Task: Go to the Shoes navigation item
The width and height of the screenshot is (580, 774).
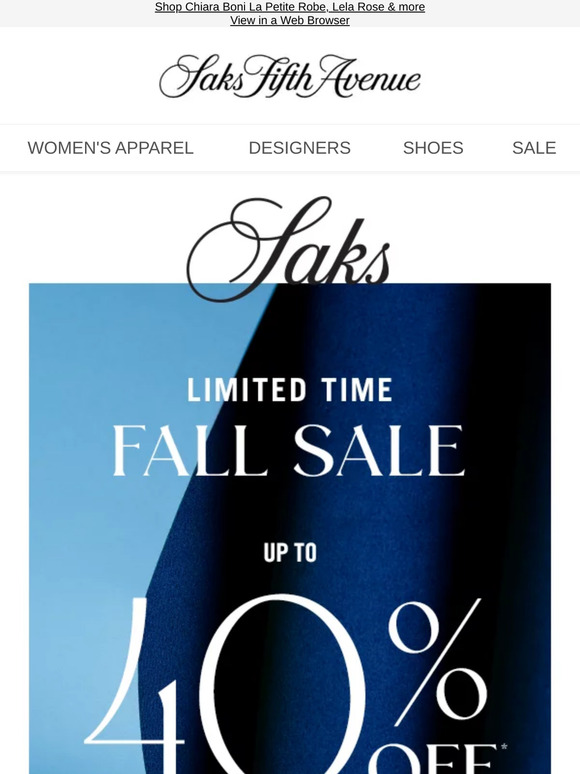Action: 433,148
